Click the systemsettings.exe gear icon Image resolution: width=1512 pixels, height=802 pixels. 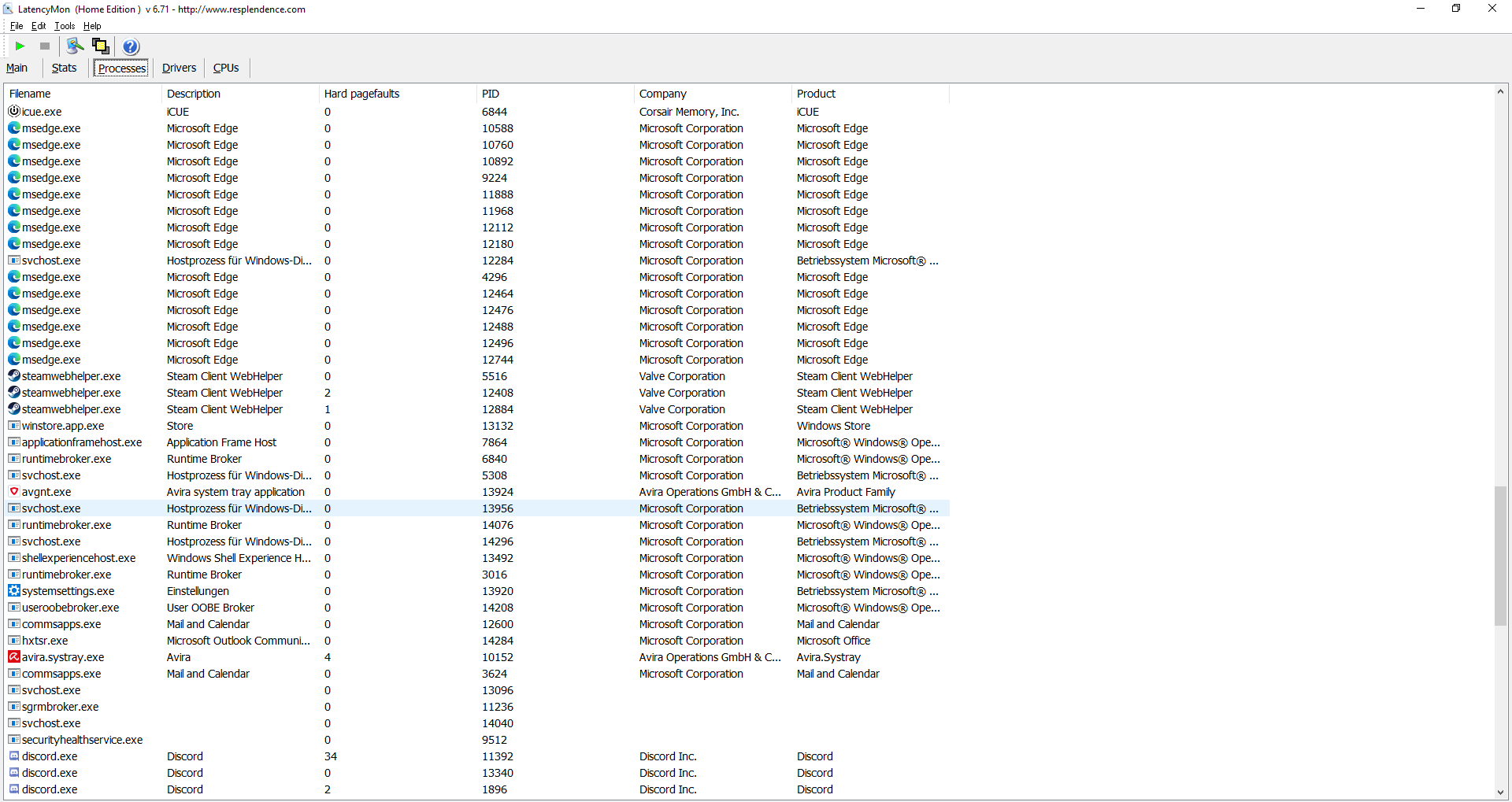(x=14, y=590)
